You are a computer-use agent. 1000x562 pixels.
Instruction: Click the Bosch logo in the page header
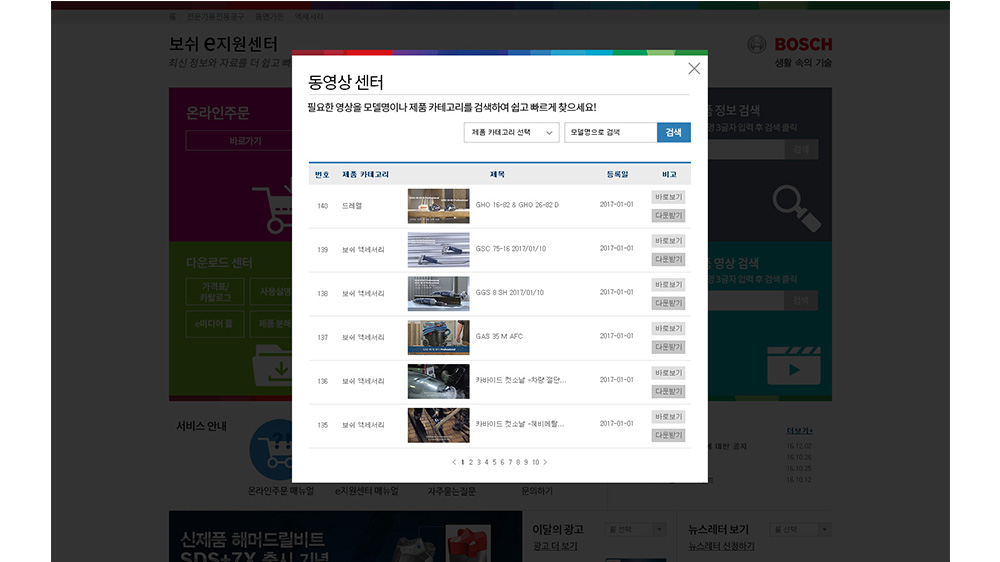(790, 45)
